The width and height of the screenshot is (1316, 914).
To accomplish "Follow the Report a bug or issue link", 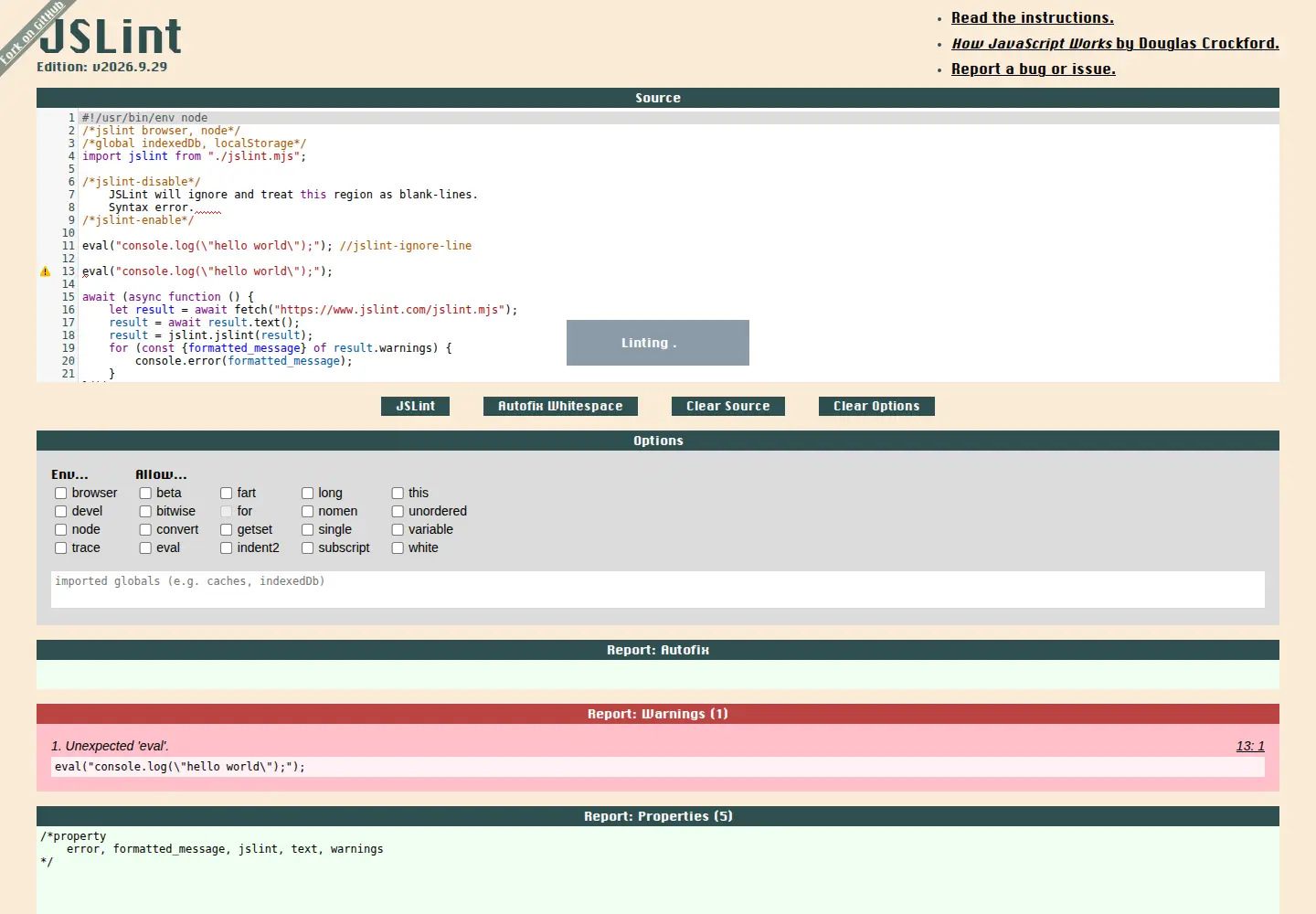I will point(1034,69).
